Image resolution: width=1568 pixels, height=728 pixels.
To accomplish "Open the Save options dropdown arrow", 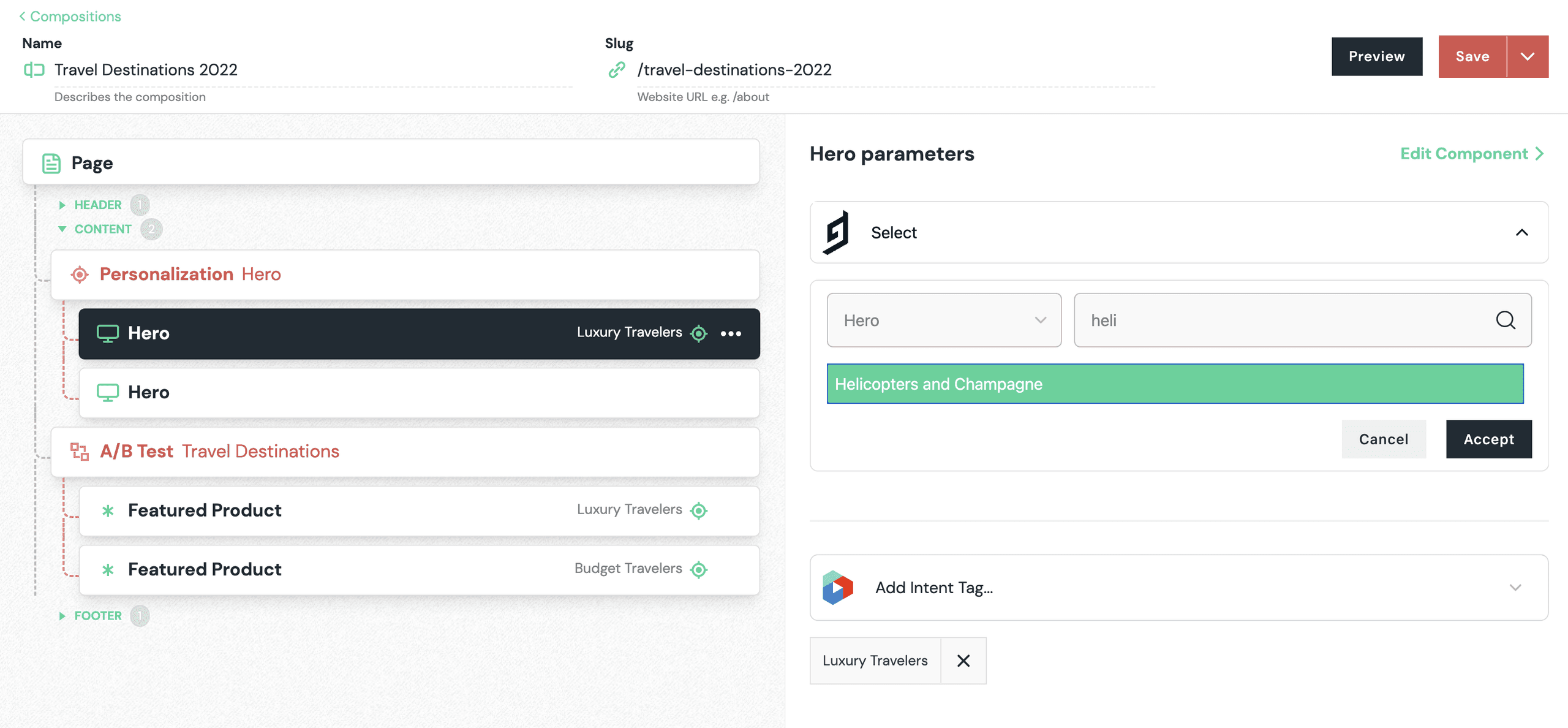I will tap(1528, 56).
